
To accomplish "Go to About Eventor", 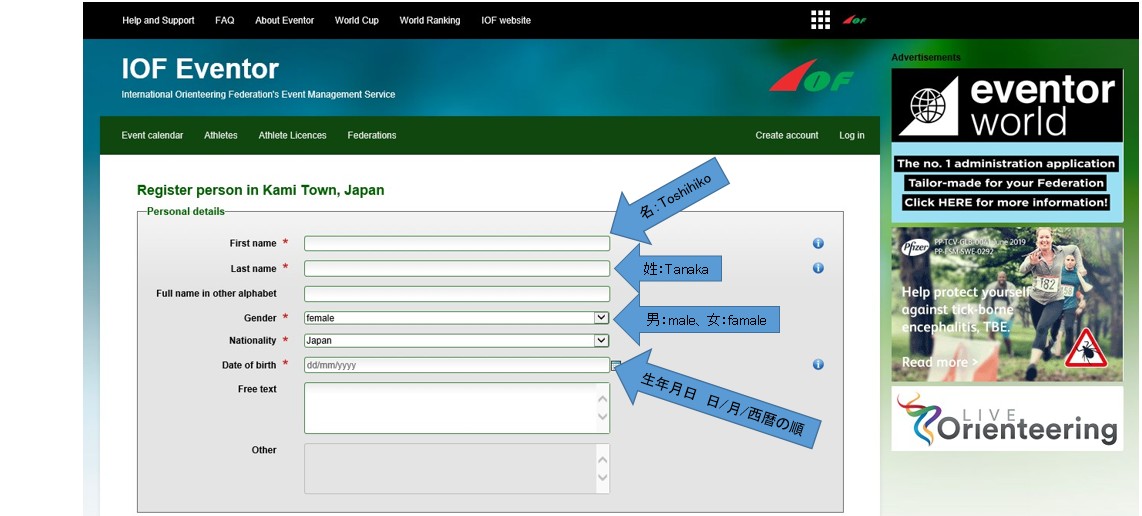I will point(284,20).
